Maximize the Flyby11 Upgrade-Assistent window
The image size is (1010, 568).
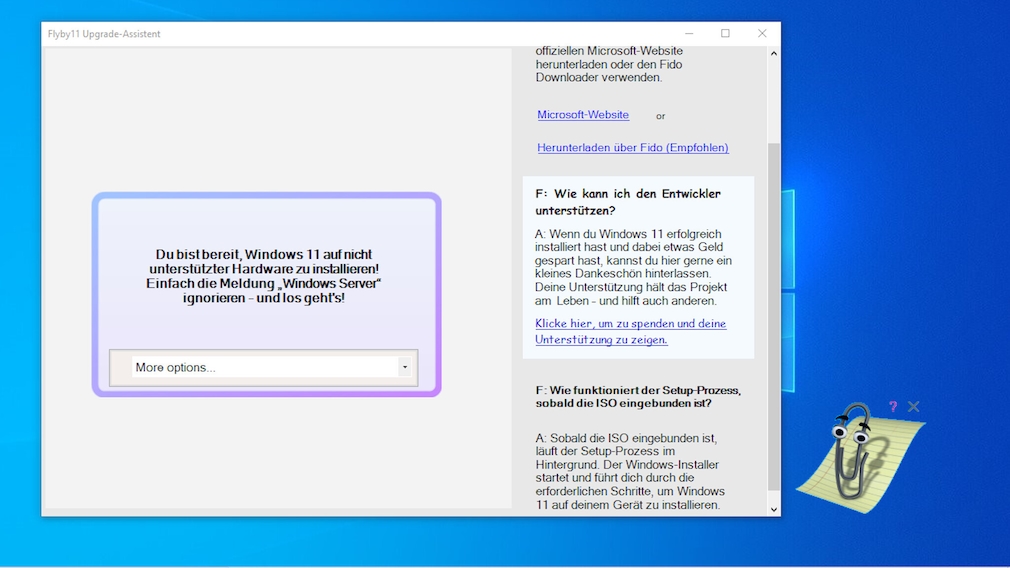click(725, 34)
